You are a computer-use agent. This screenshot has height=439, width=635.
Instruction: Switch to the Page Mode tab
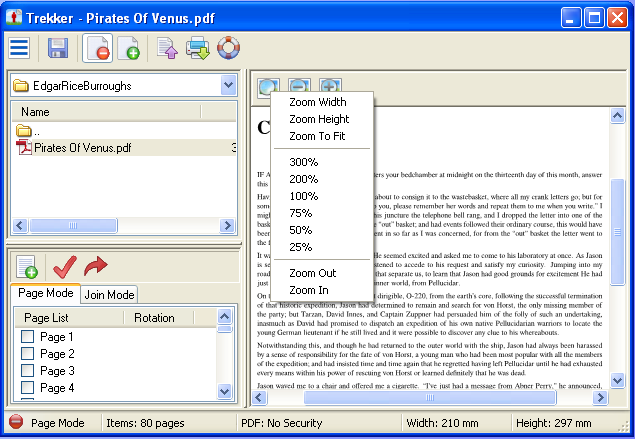[45, 293]
